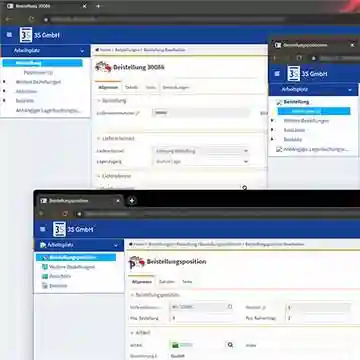This screenshot has width=360, height=360.
Task: Go back in the Beistellungsposition browser window
Action: (x=42, y=213)
